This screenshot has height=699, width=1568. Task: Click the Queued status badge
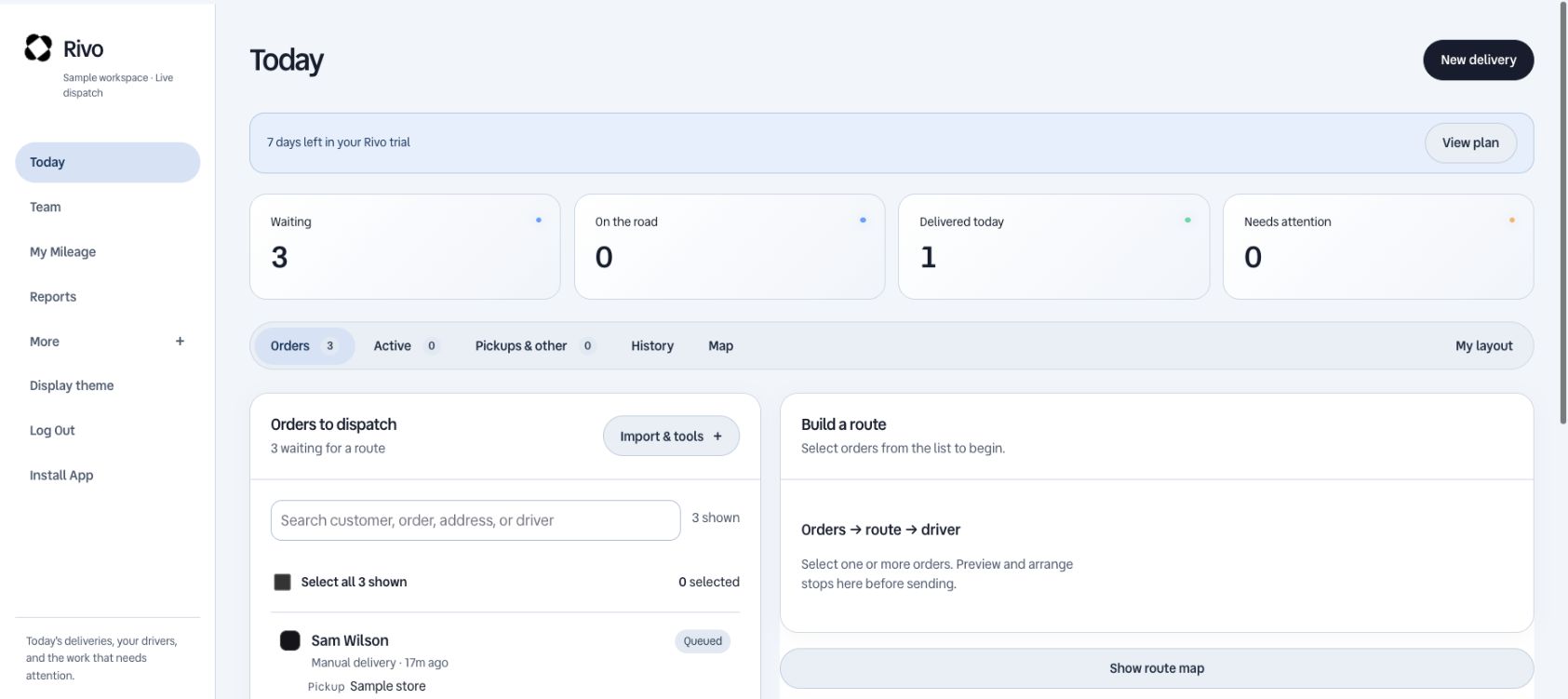click(703, 640)
